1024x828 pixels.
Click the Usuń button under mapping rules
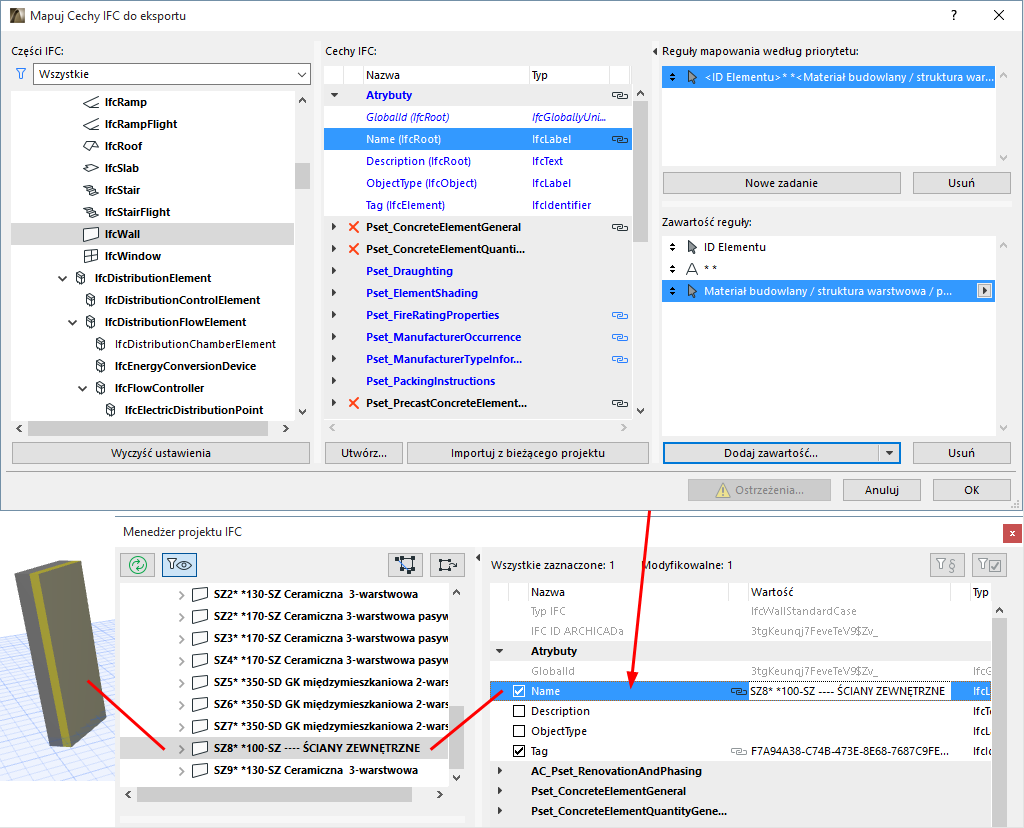coord(961,183)
